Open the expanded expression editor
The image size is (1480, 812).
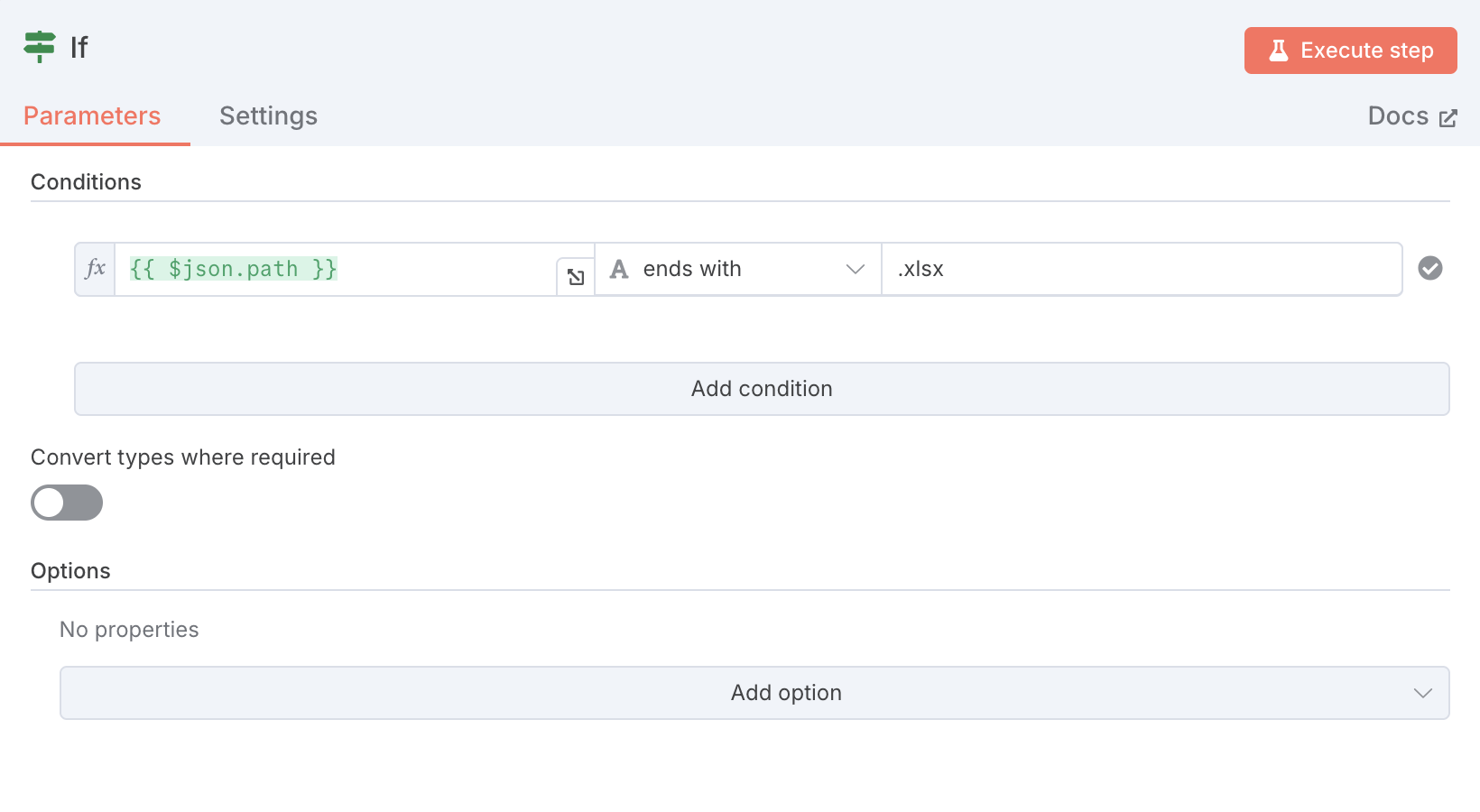click(576, 277)
